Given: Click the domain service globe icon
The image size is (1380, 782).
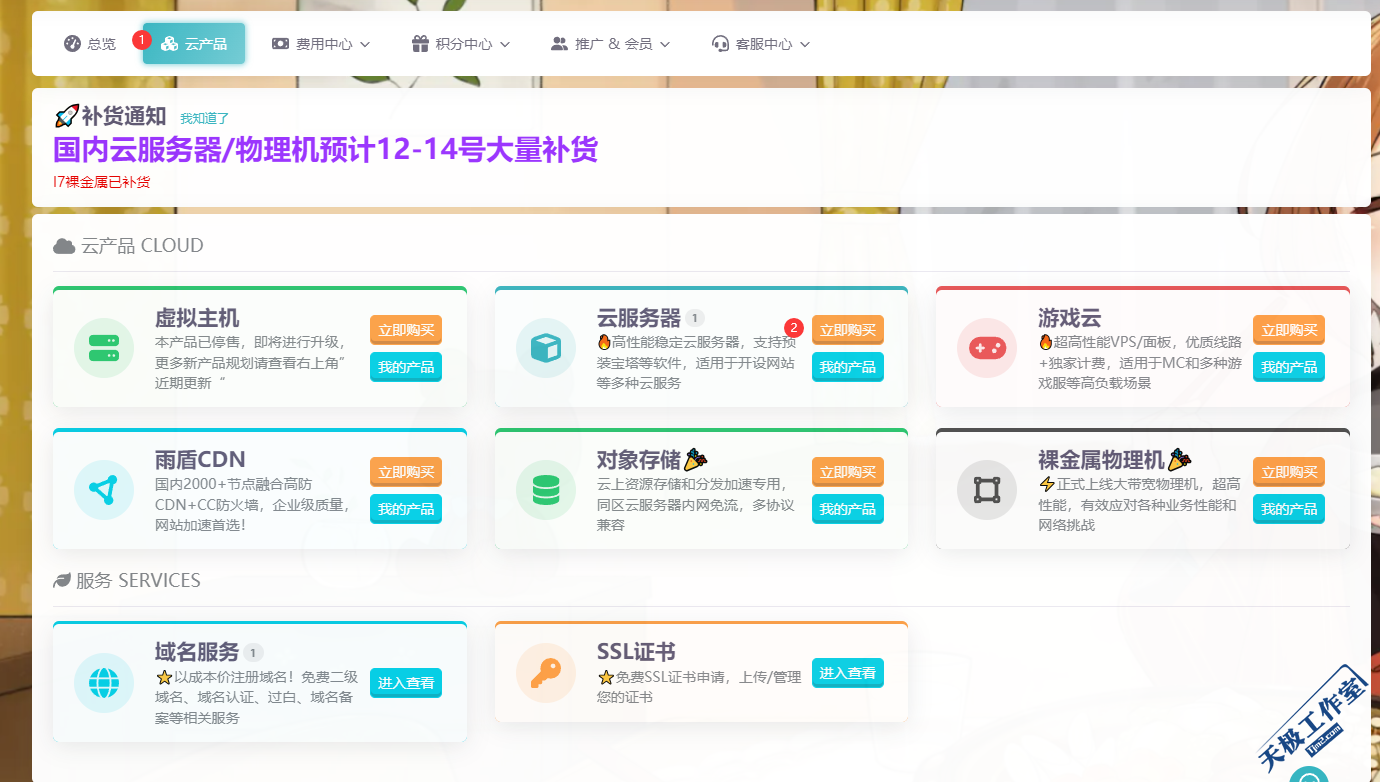Looking at the screenshot, I should point(104,683).
